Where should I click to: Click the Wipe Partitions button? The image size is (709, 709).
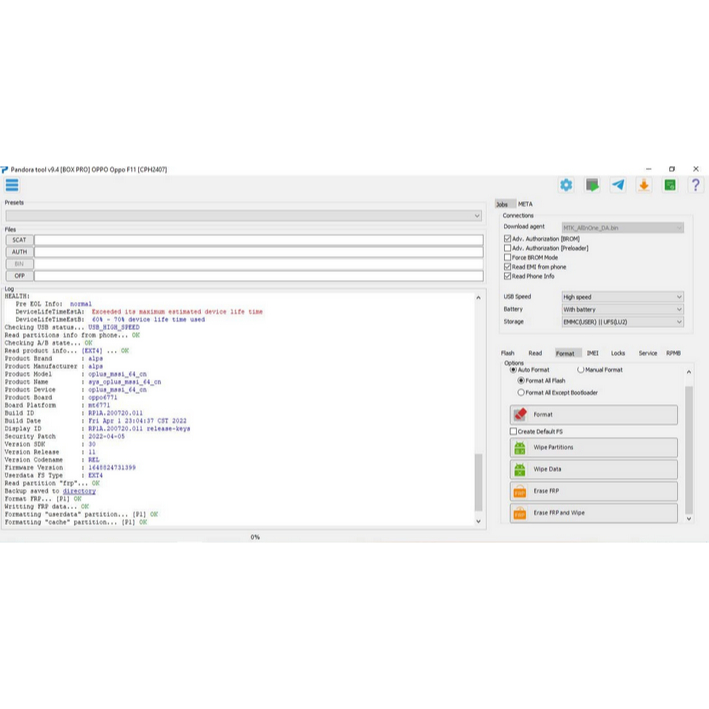tap(594, 448)
